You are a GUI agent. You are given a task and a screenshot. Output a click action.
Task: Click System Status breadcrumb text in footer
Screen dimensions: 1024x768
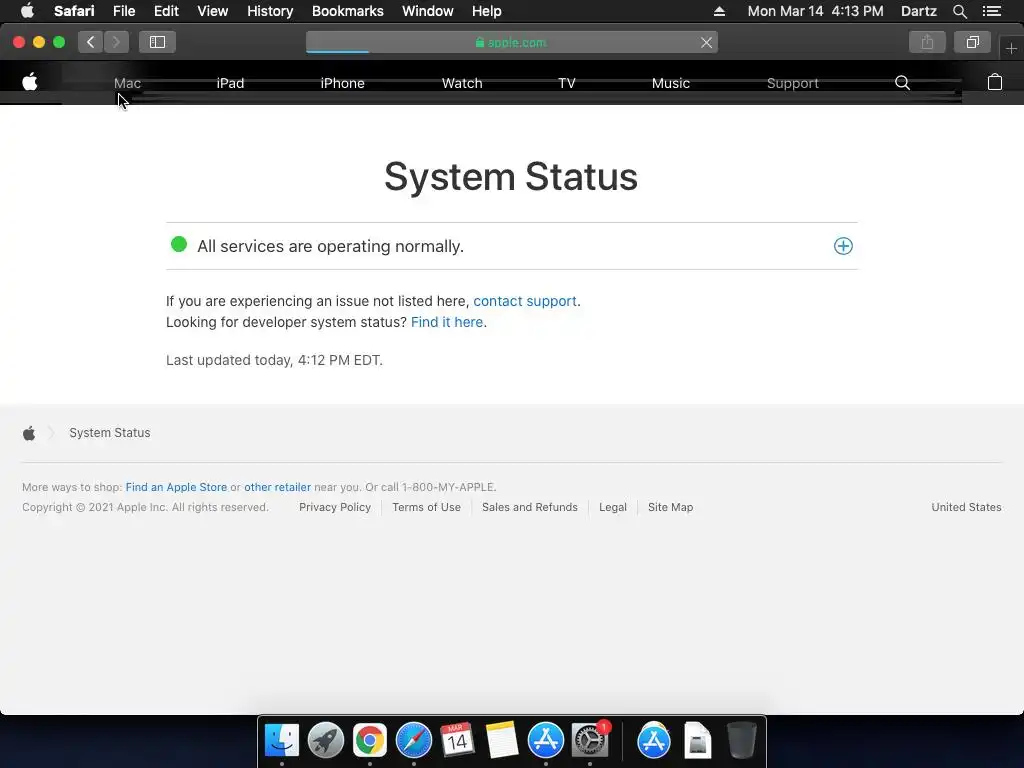(x=110, y=433)
